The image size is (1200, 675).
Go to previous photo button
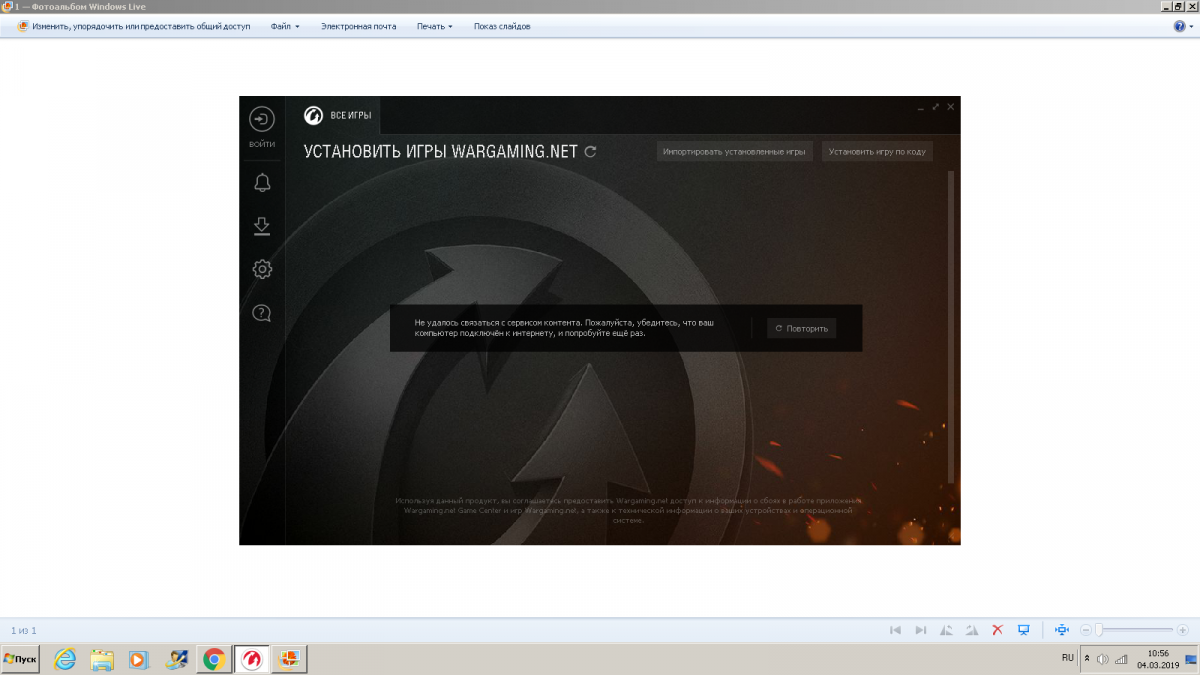[895, 630]
